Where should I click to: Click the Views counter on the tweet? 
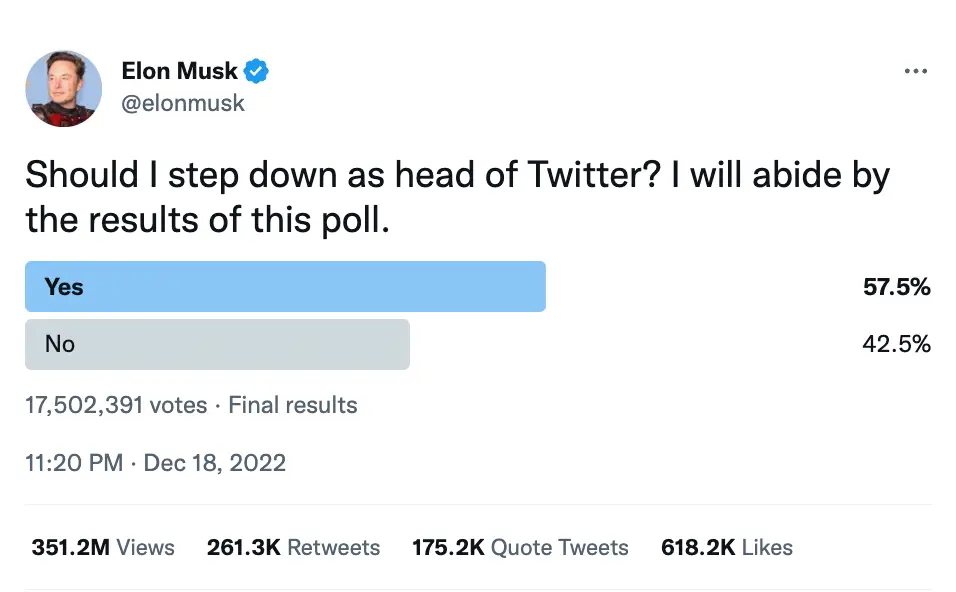pyautogui.click(x=103, y=547)
